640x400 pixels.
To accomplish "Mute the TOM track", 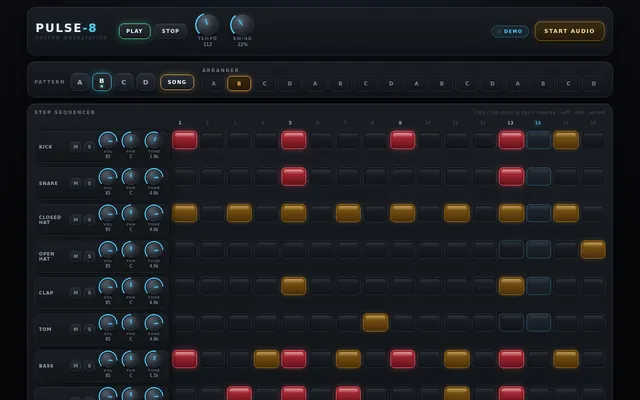I will (76, 329).
